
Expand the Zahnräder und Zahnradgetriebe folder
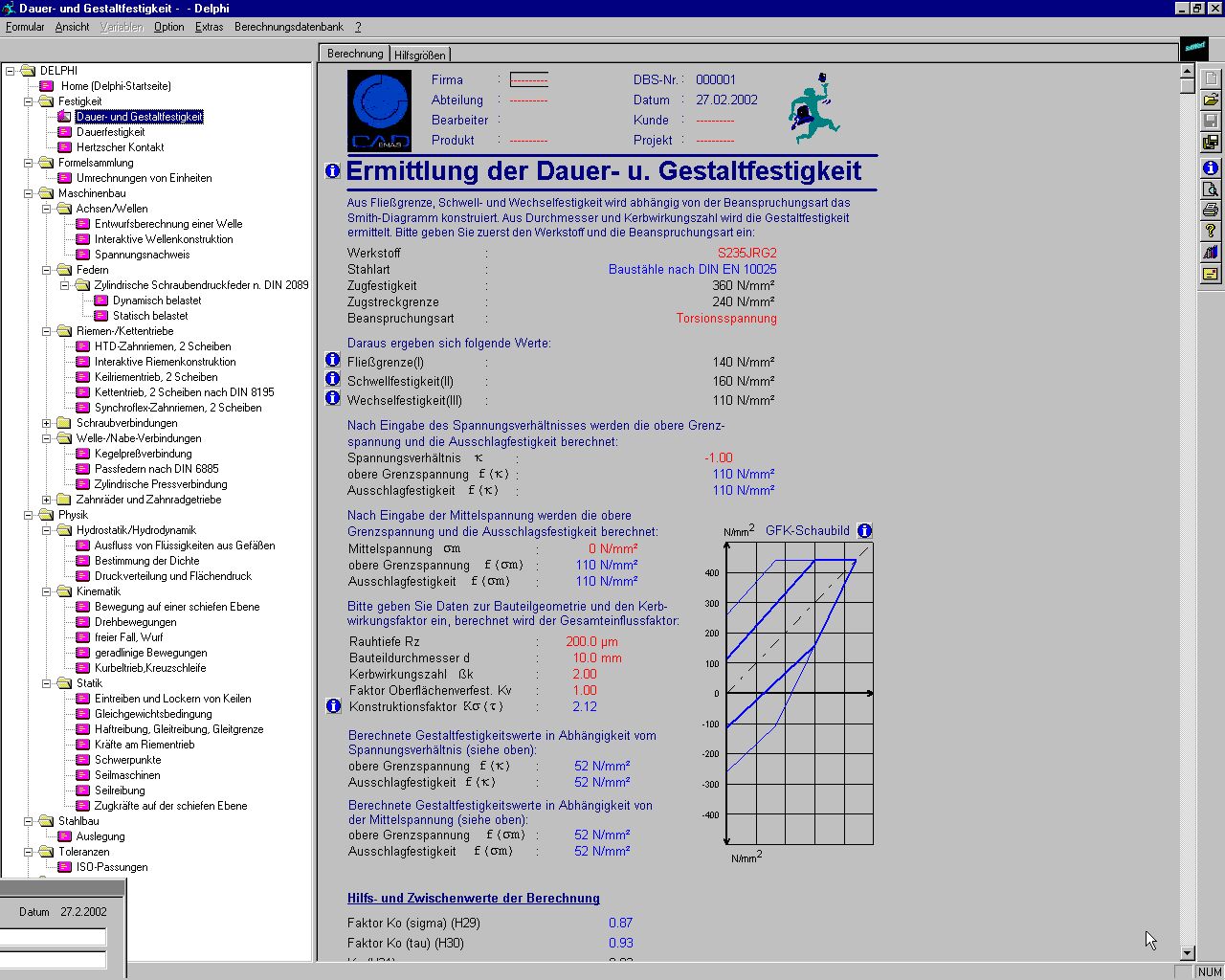point(46,500)
